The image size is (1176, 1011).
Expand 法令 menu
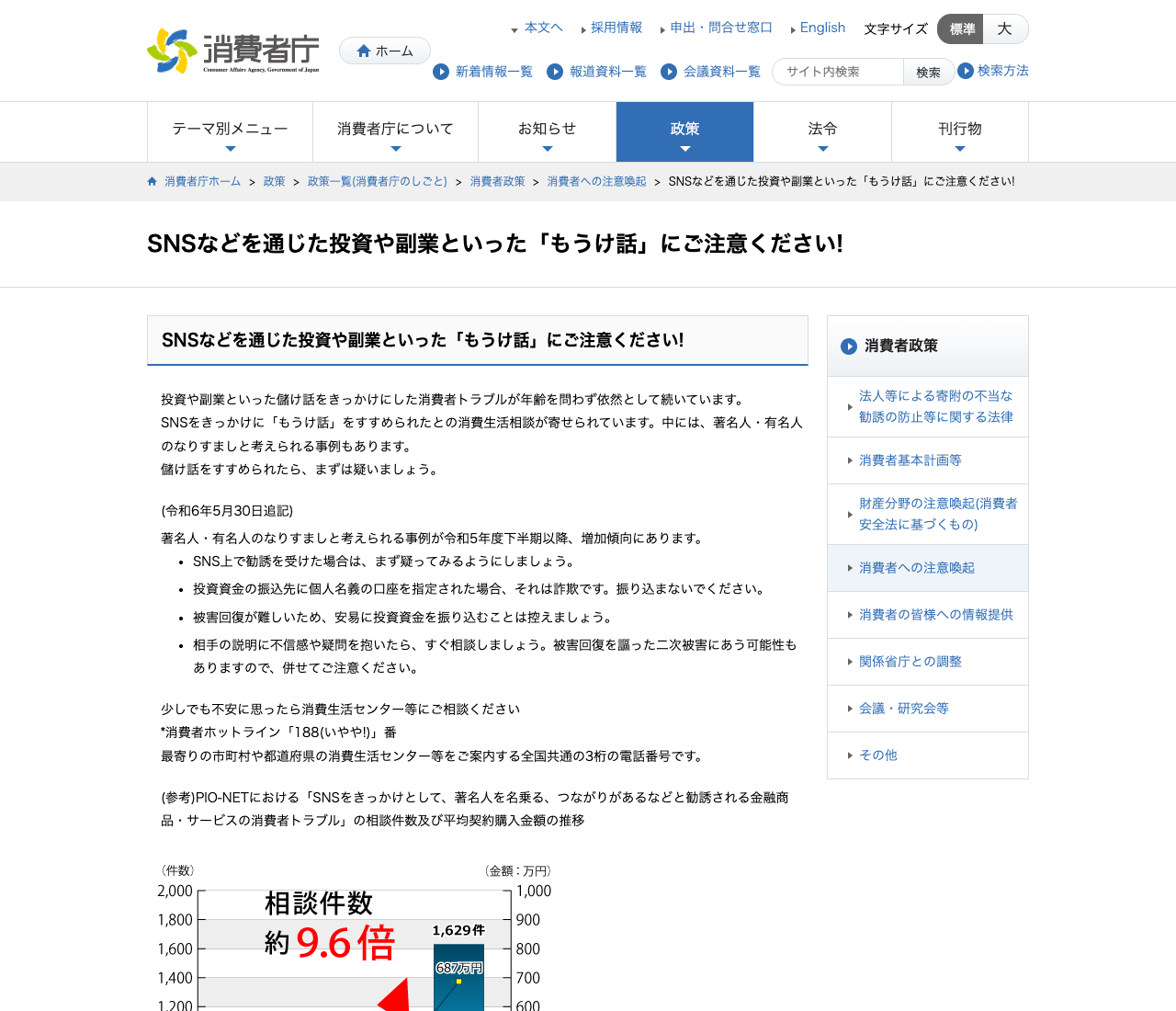(x=822, y=132)
